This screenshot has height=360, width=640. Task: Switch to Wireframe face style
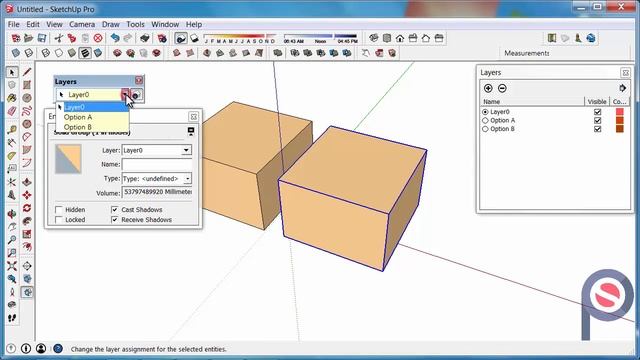[x=46, y=53]
